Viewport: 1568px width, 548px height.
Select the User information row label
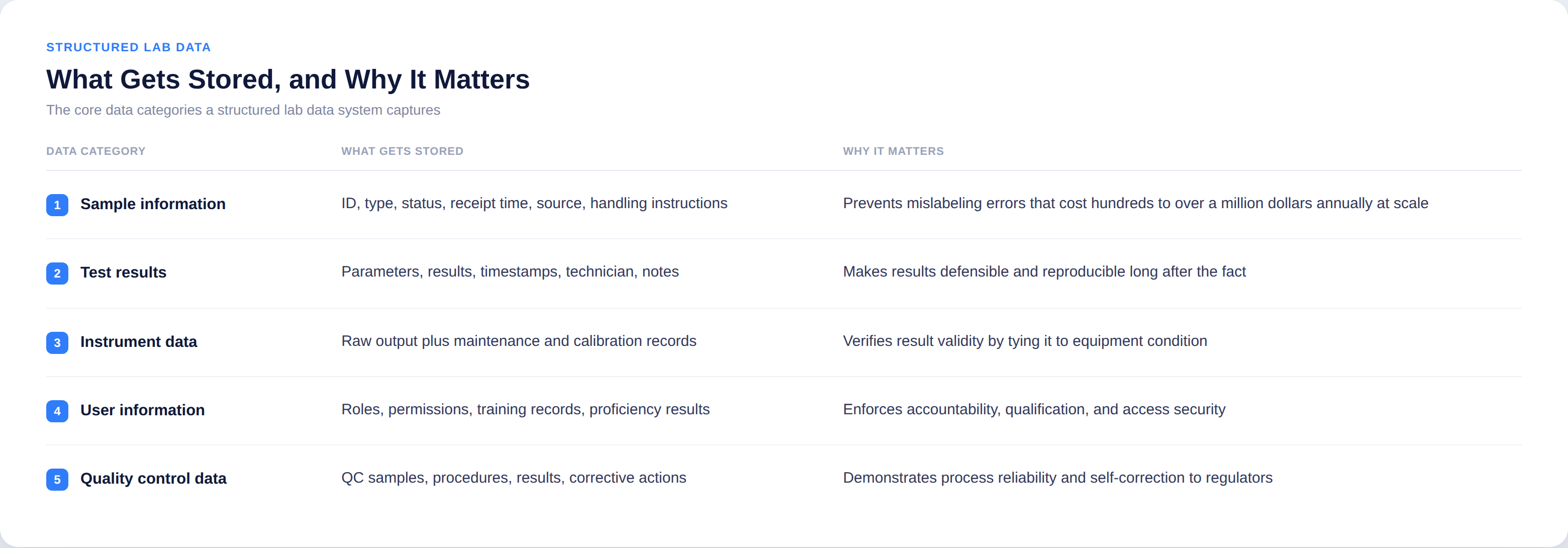(x=142, y=410)
